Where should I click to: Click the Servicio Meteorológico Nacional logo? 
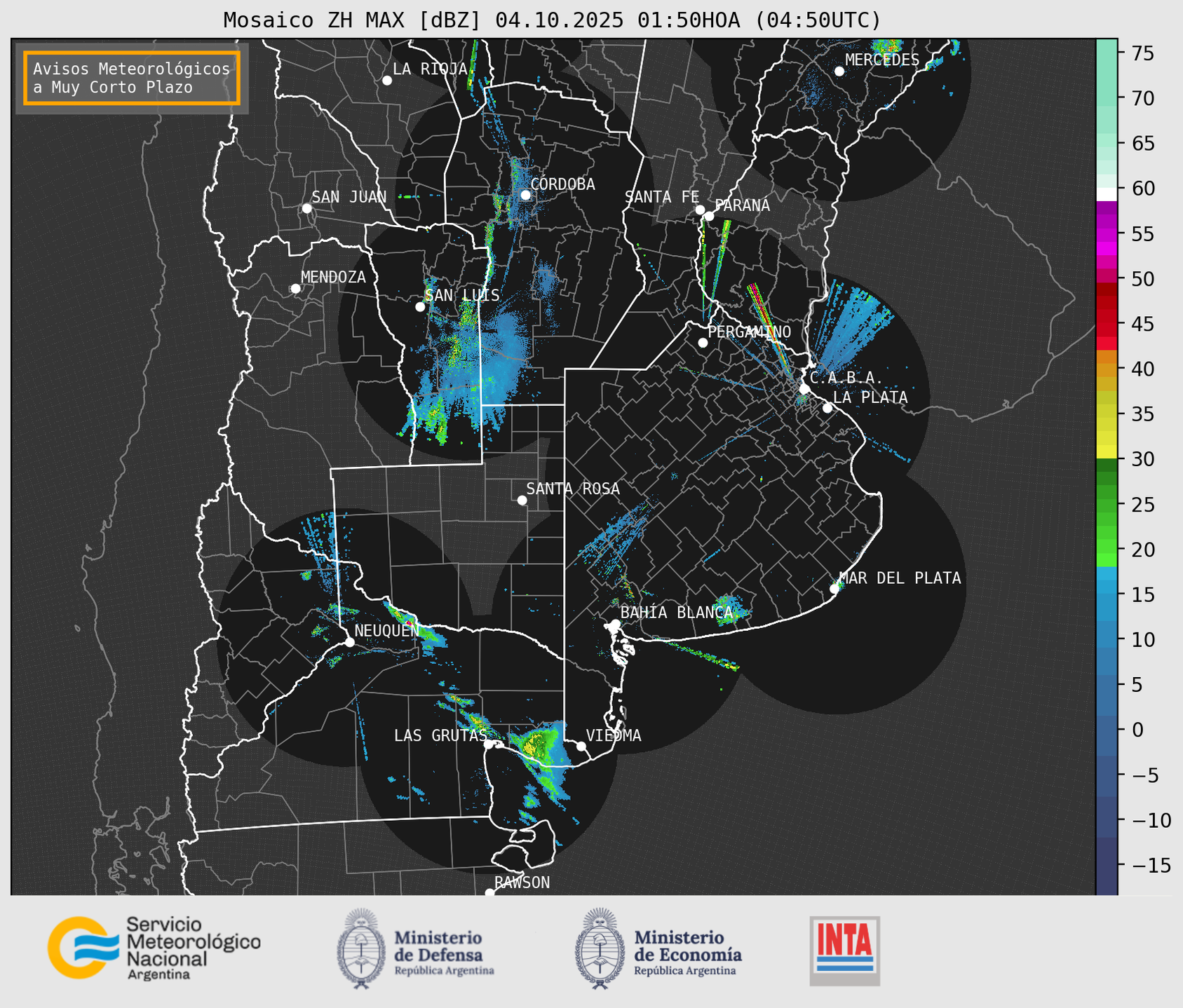tap(154, 948)
